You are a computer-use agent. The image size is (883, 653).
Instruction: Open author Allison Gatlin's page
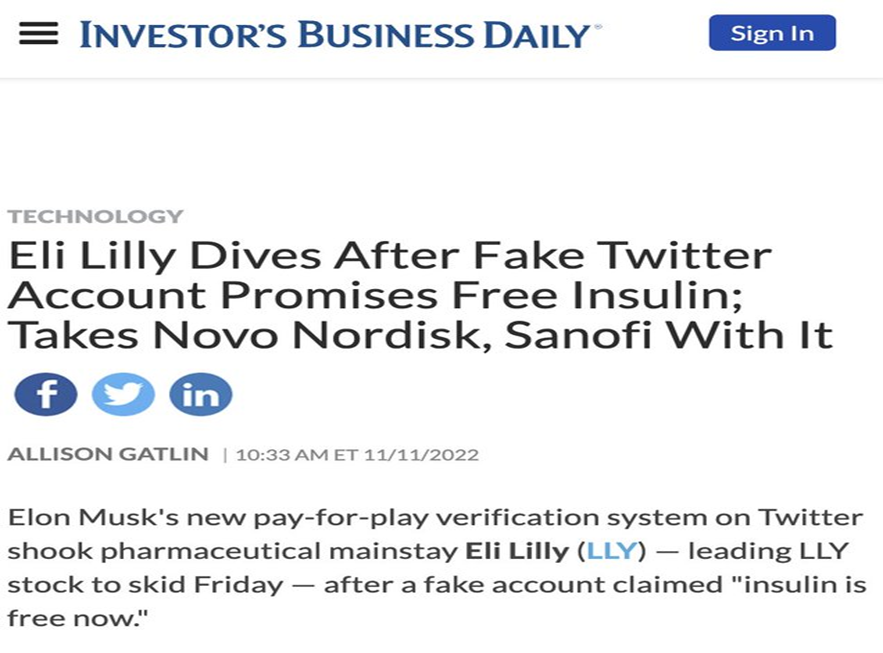tap(108, 455)
